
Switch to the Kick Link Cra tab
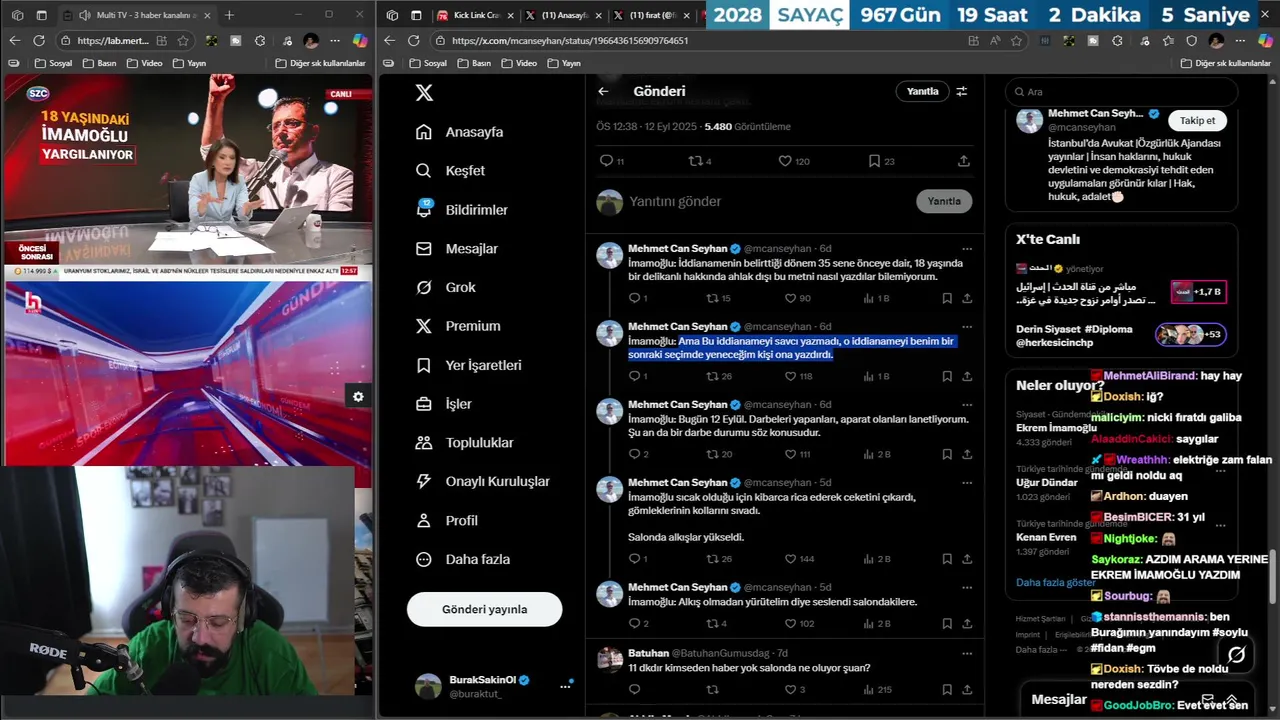click(x=474, y=15)
